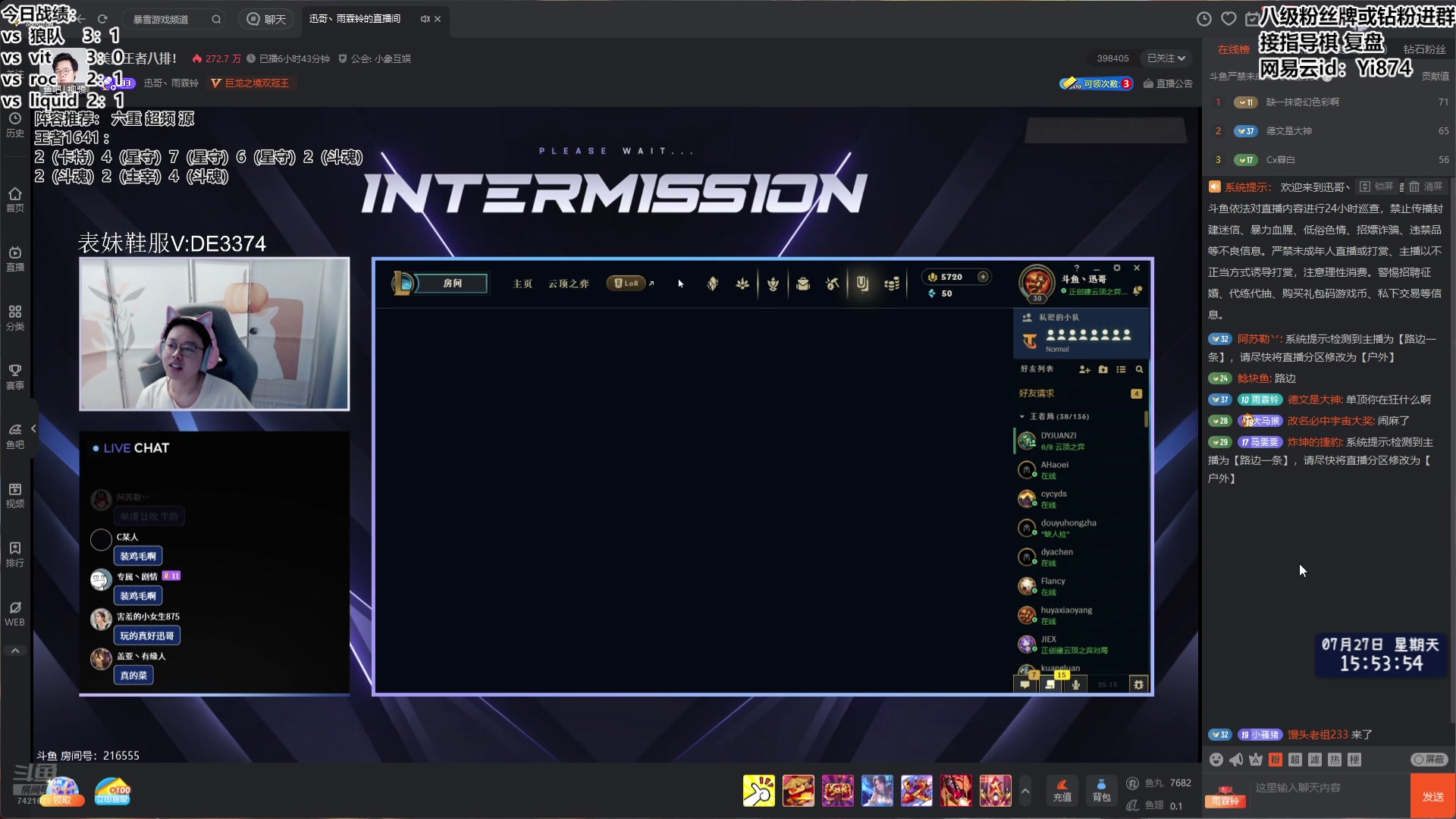Open the WEB sidebar item

tap(15, 614)
